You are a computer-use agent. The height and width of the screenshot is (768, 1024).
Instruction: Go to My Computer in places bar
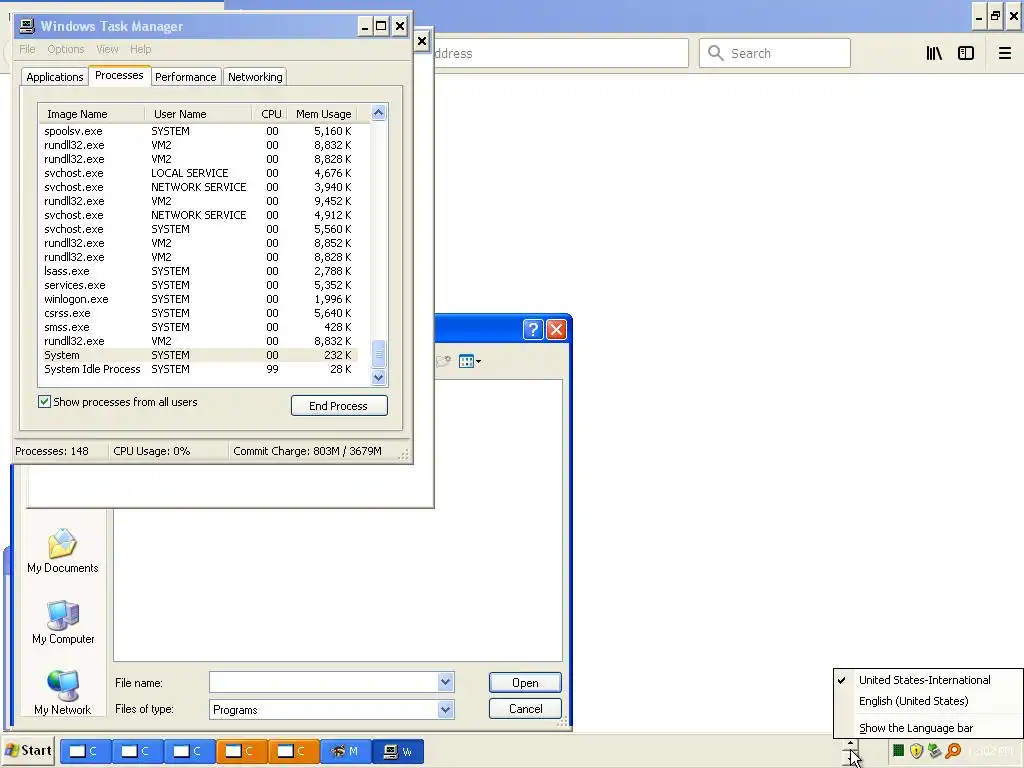[x=63, y=622]
